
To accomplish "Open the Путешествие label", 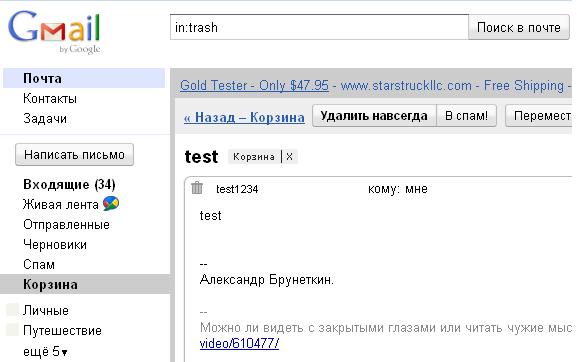I will coord(62,330).
